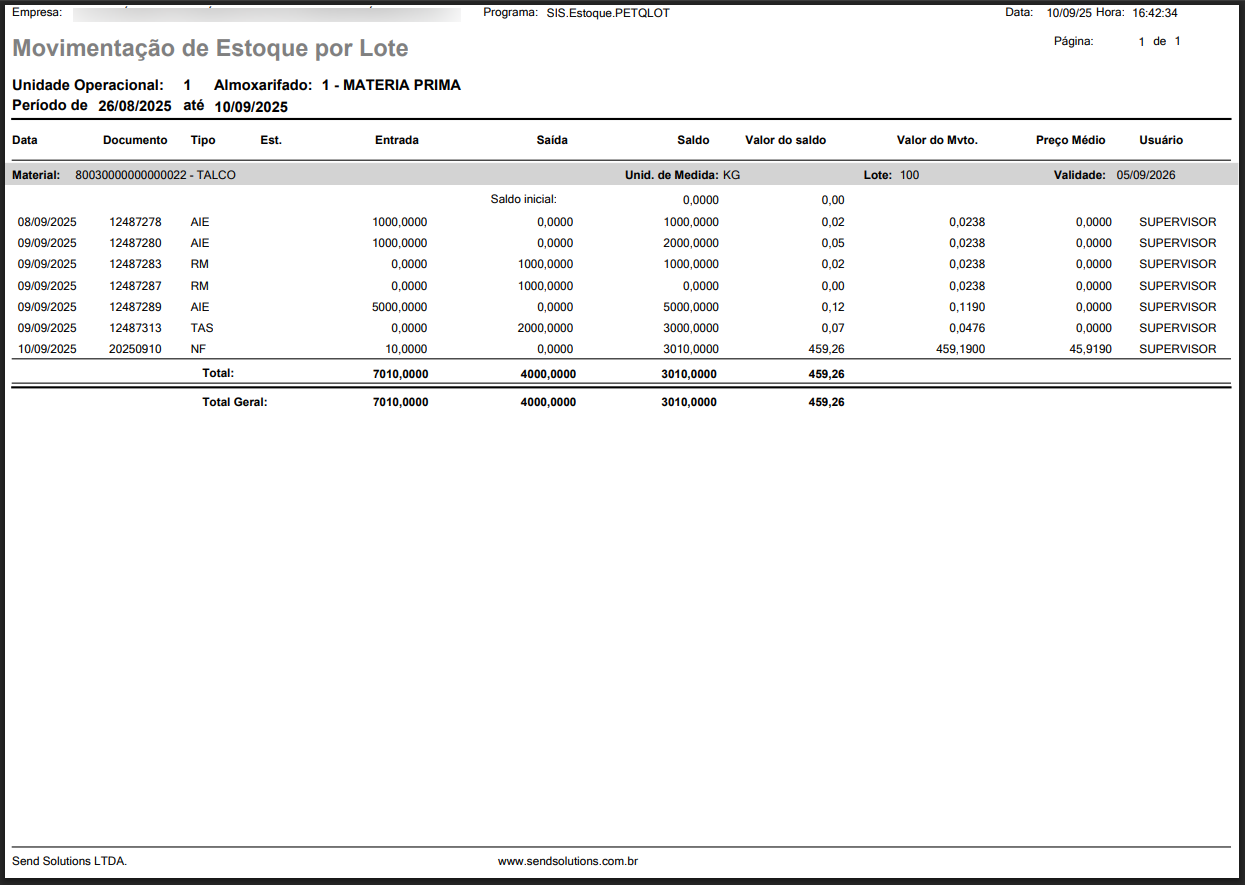Viewport: 1245px width, 885px height.
Task: Select the 'Entrada' column header
Action: point(396,140)
